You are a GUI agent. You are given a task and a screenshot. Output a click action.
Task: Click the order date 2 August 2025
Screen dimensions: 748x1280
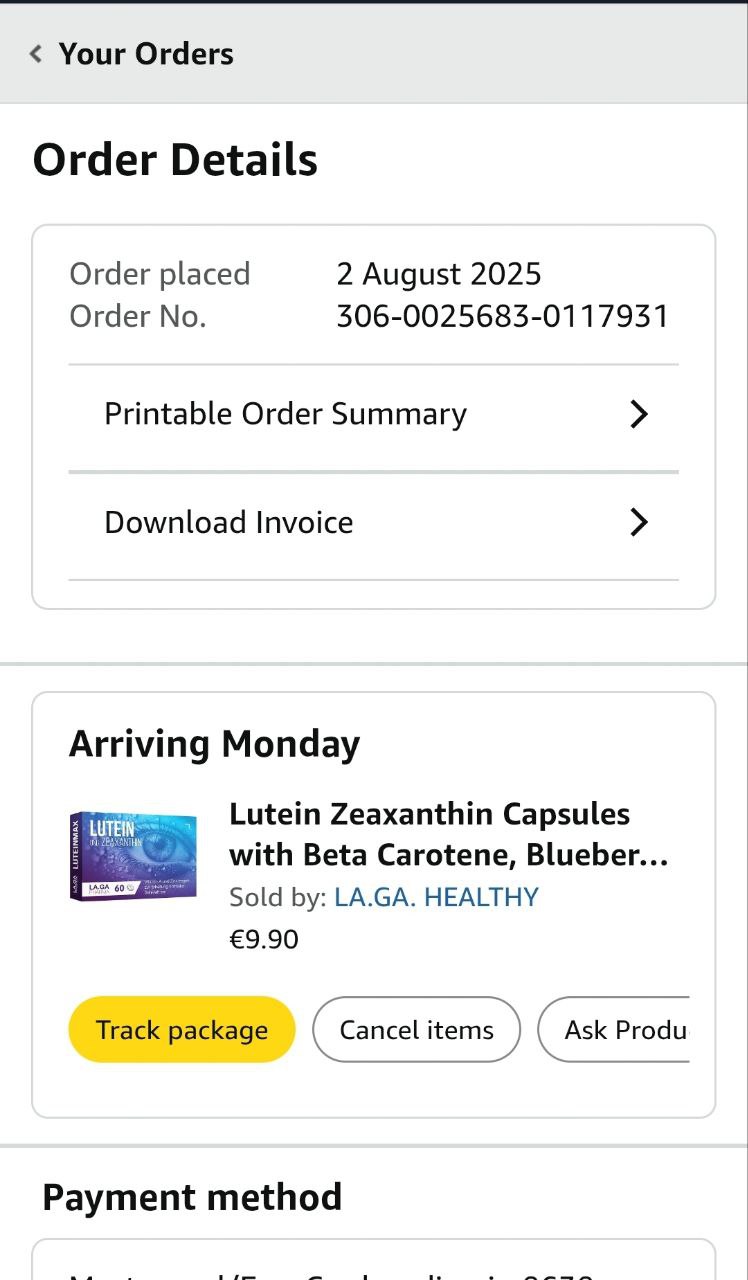438,274
